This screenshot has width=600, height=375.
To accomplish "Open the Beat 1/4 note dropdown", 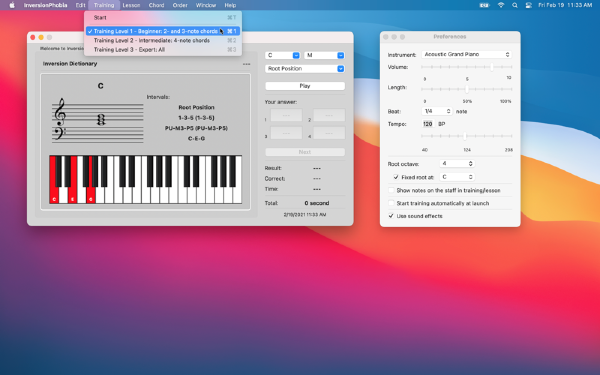I will [x=437, y=111].
